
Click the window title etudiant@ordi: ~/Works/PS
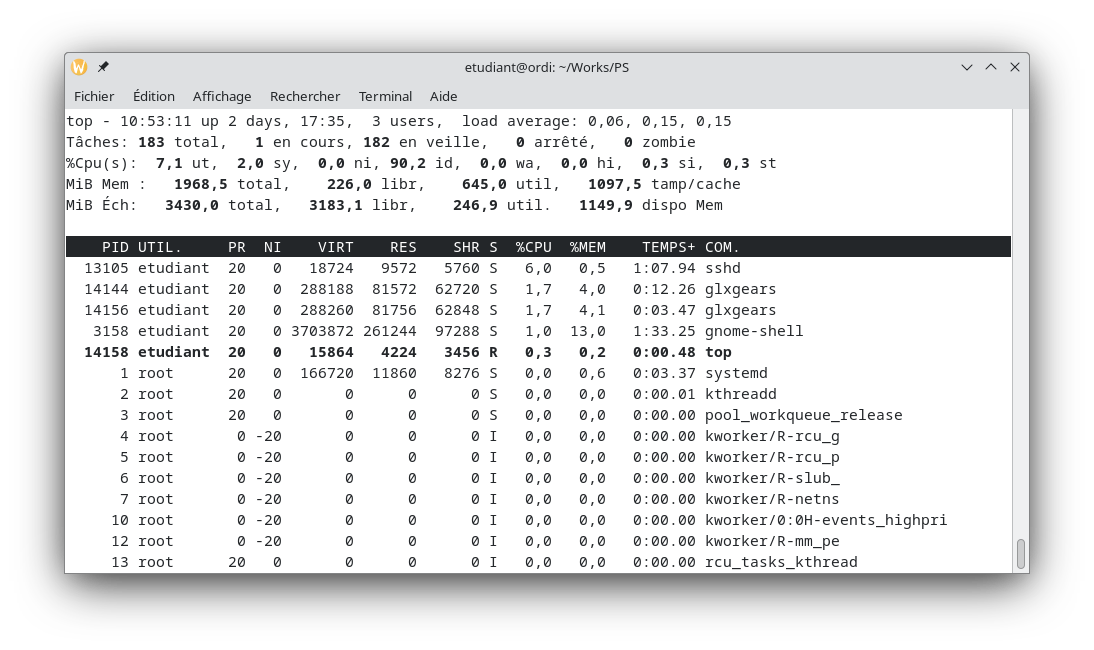547,67
